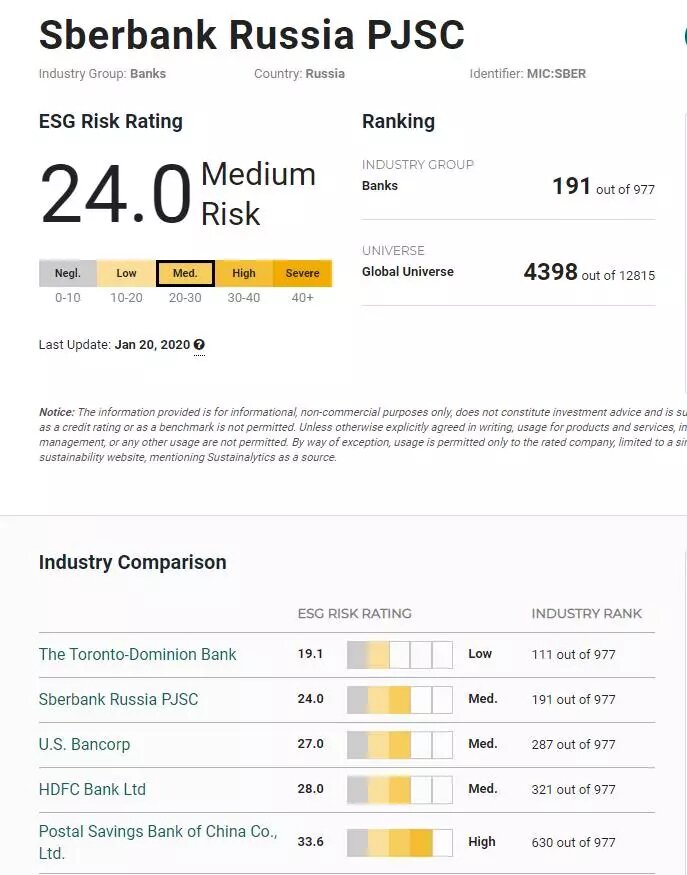Select the highlighted Med. risk segment
The height and width of the screenshot is (875, 687).
185,273
